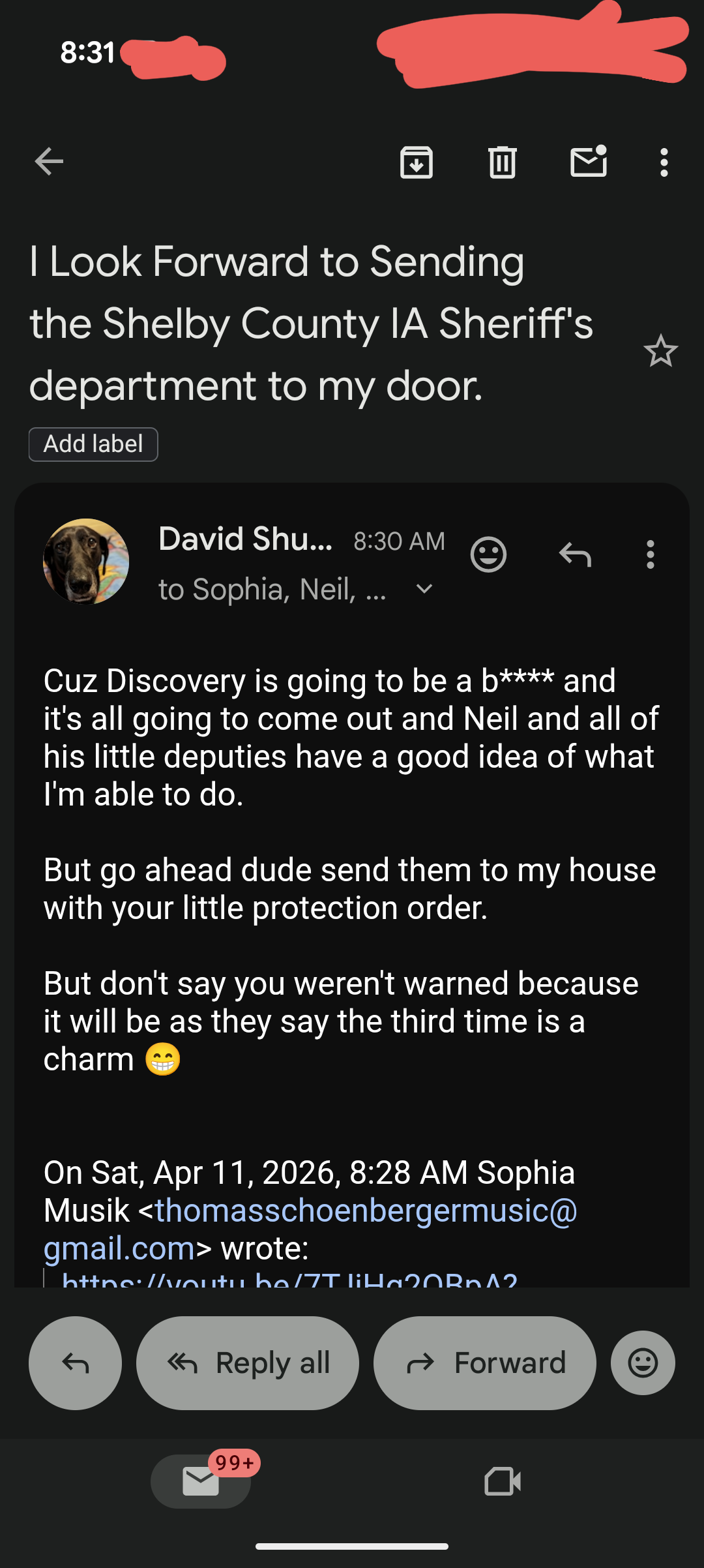This screenshot has height=1568, width=704.
Task: Mark this email as unread
Action: 589,162
